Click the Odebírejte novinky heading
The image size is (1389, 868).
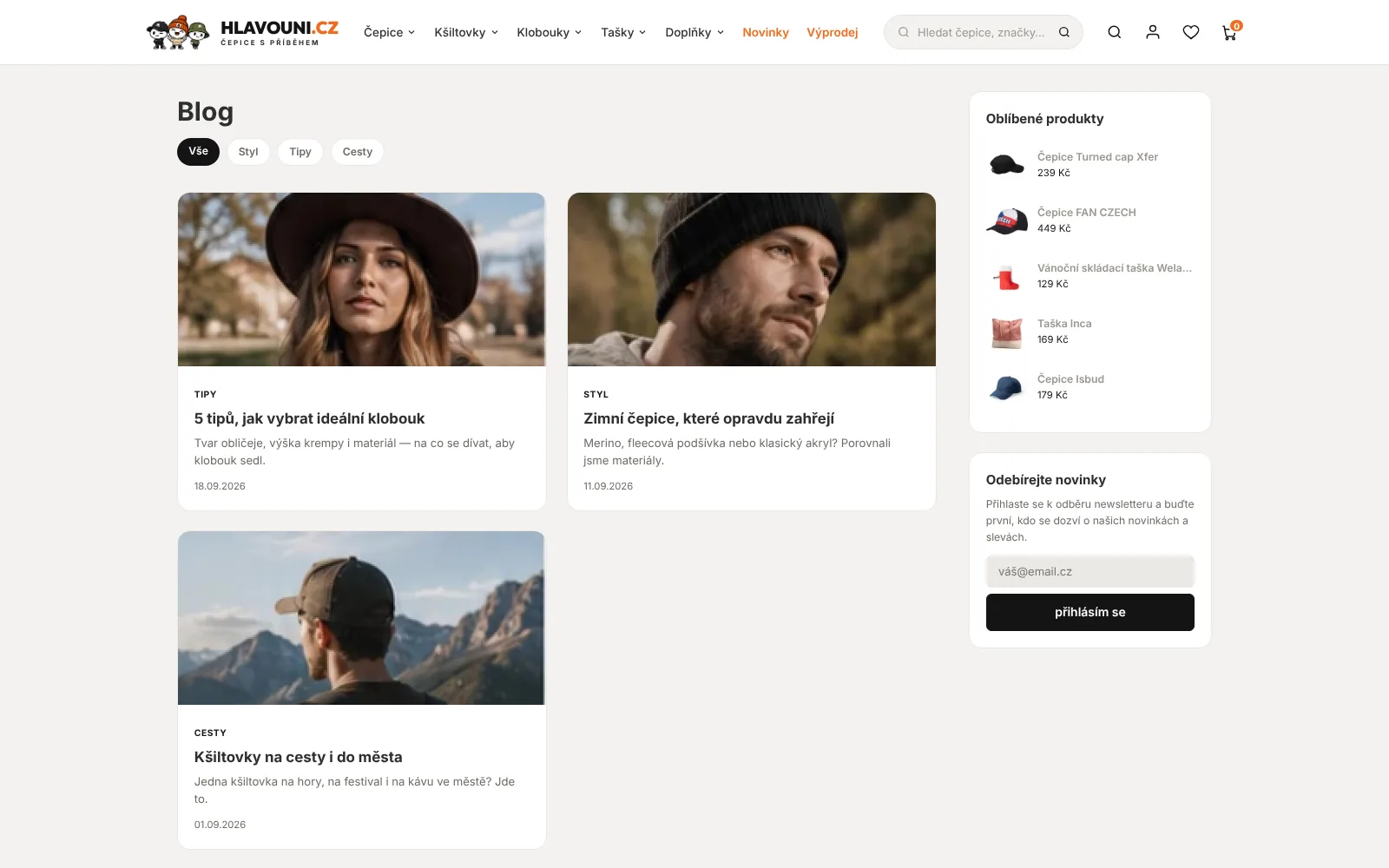pos(1046,480)
